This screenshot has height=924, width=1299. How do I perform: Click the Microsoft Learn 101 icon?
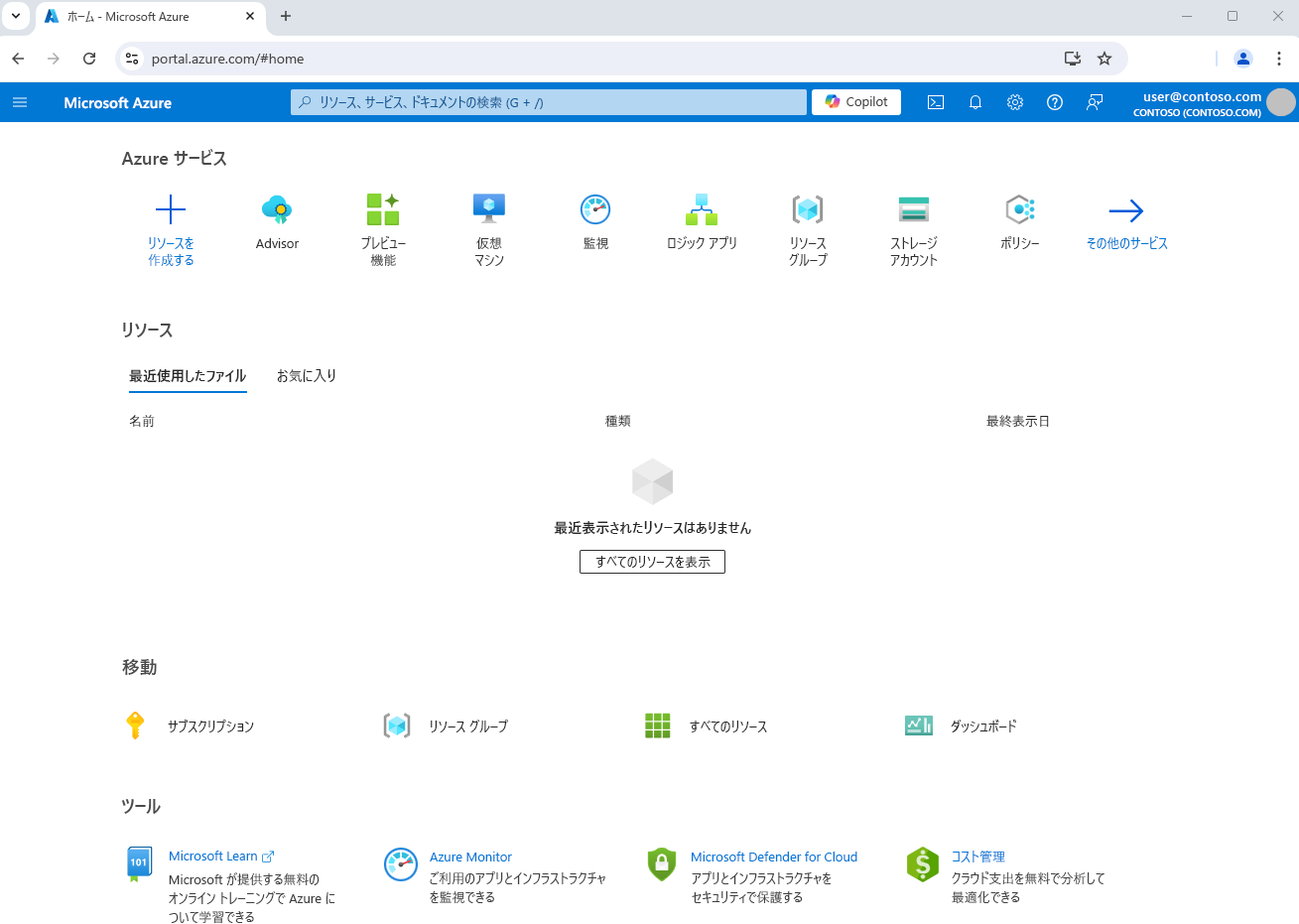139,863
